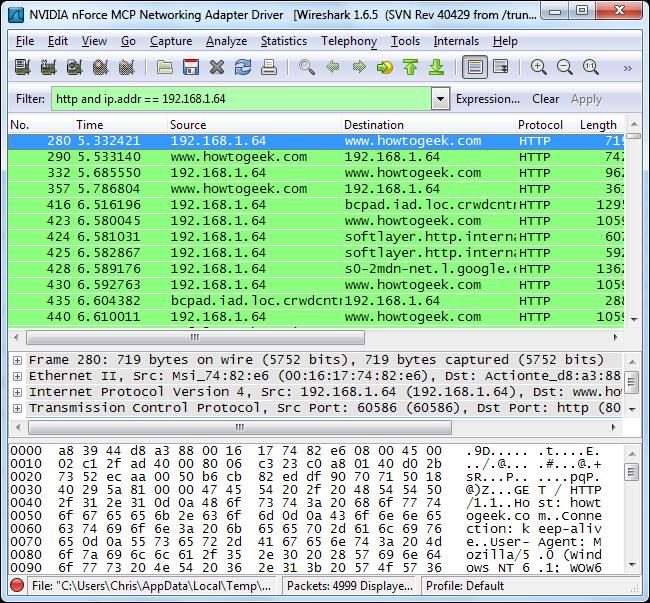Expand Transmission Control Protocol row
650x603 pixels.
17,408
